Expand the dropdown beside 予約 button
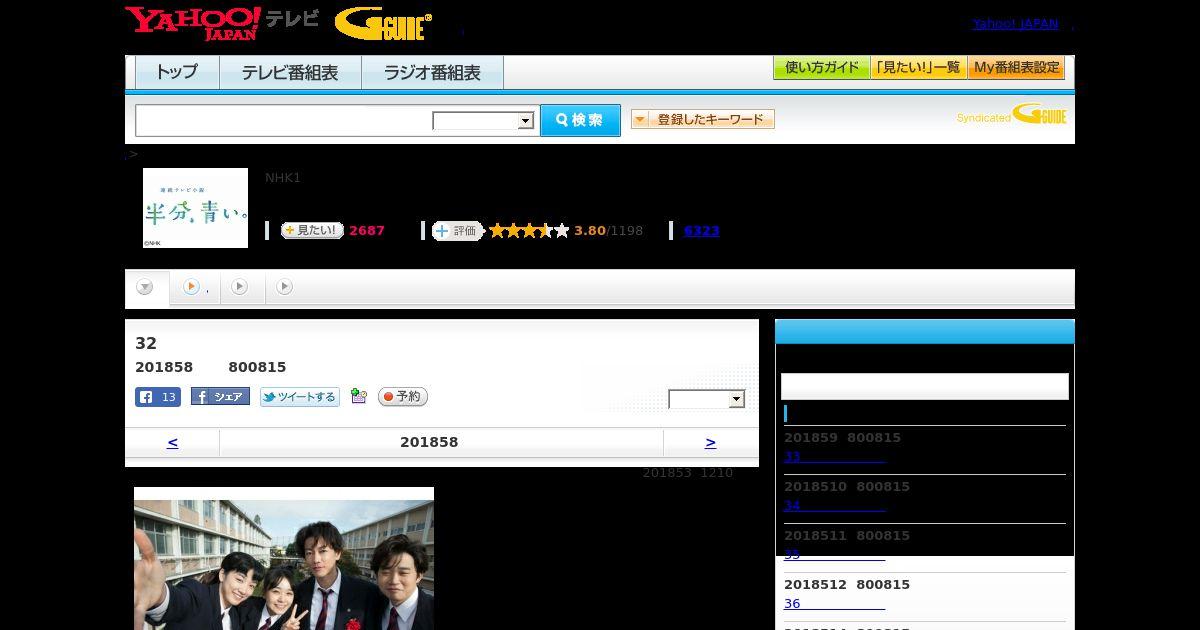 tap(707, 399)
